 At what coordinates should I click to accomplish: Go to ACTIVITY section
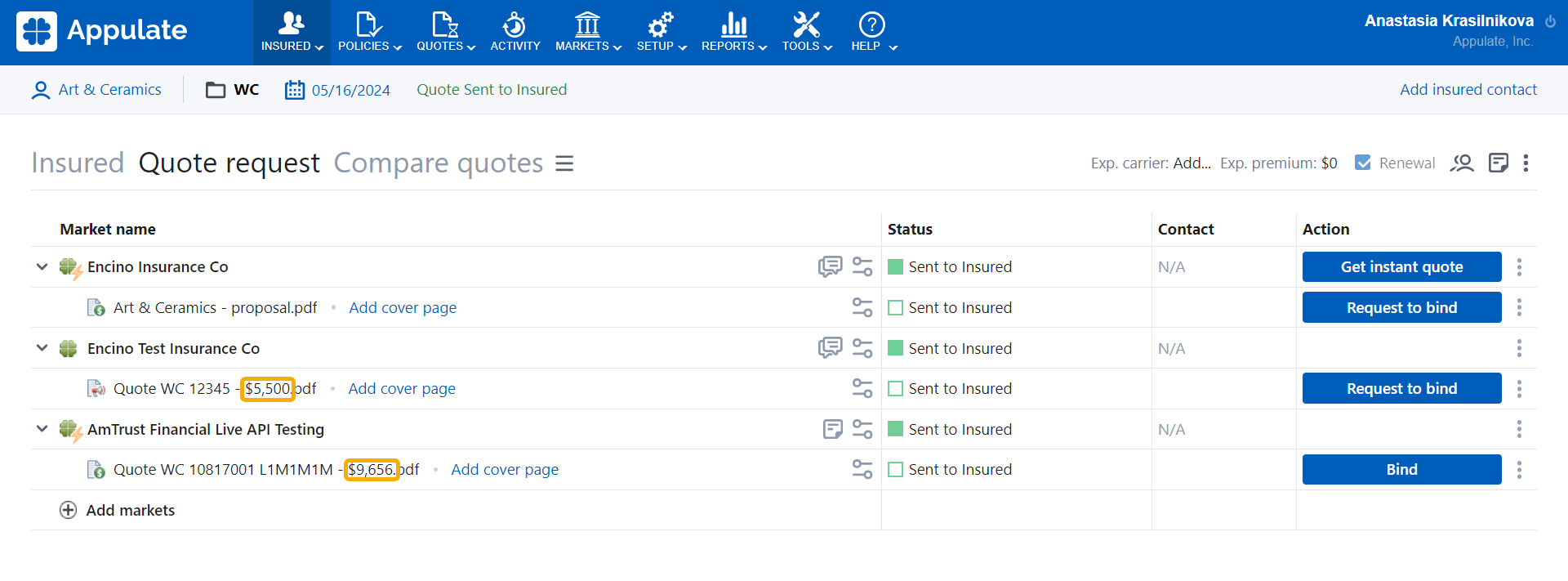[515, 33]
